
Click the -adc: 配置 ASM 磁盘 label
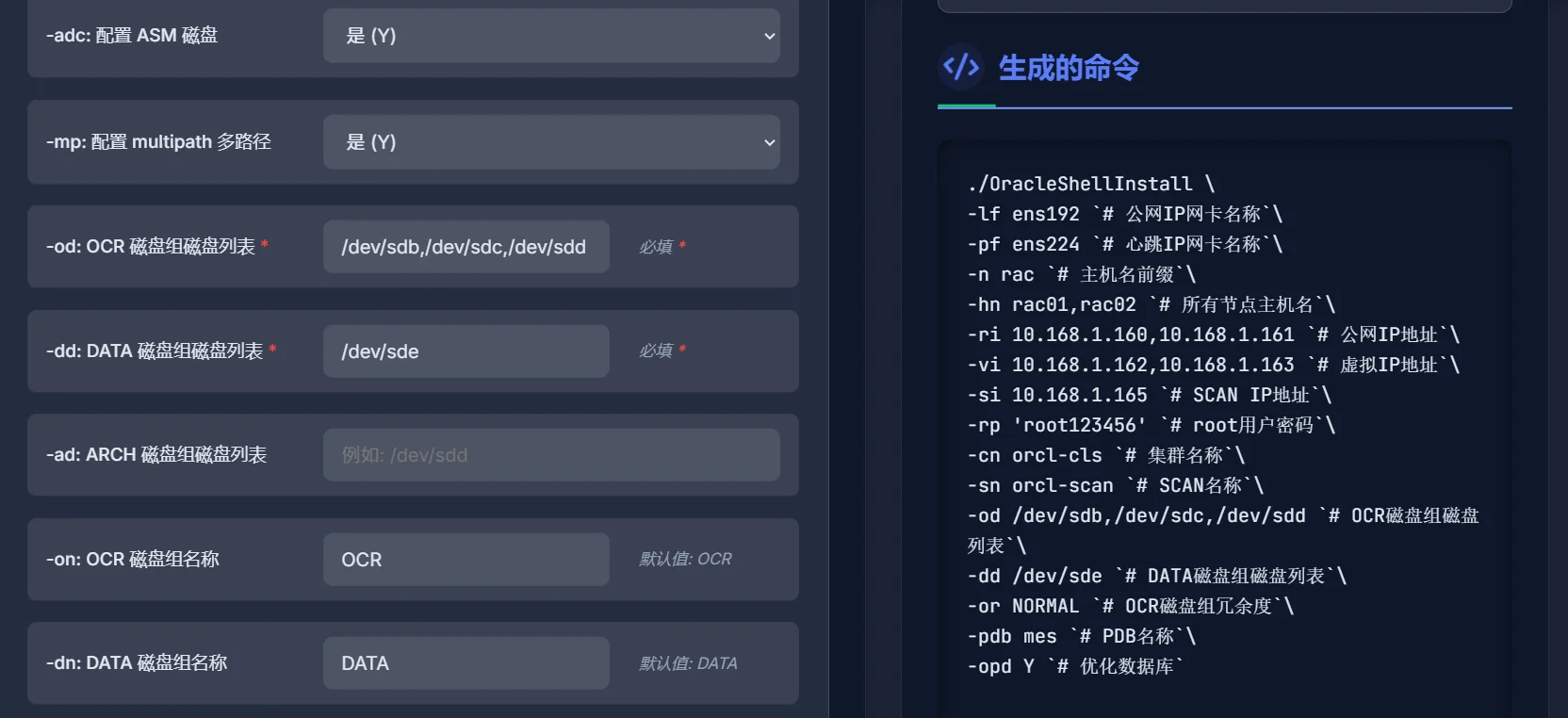coord(132,36)
